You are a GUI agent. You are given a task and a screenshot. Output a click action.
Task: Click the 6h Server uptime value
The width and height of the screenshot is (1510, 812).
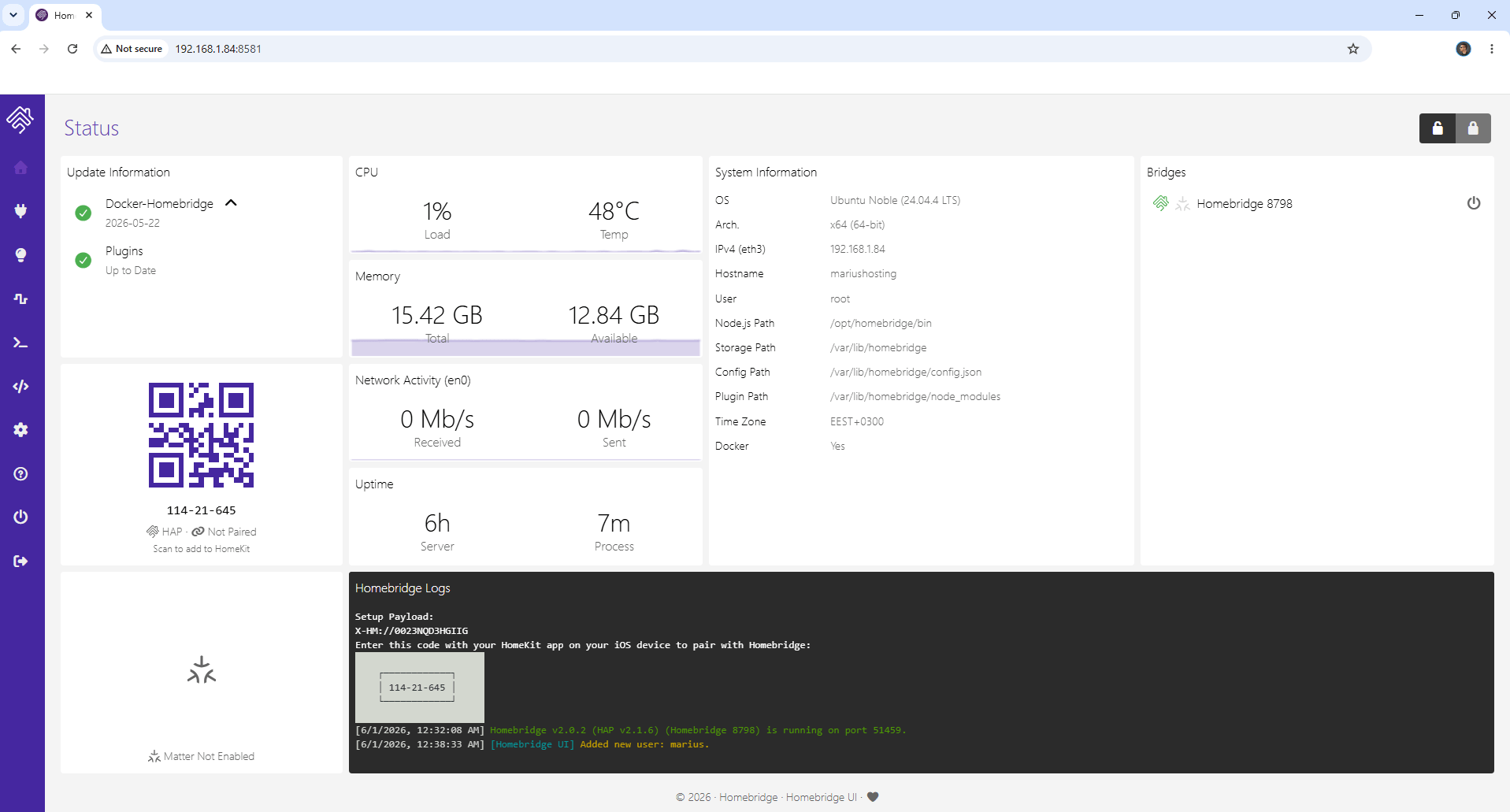click(x=437, y=523)
